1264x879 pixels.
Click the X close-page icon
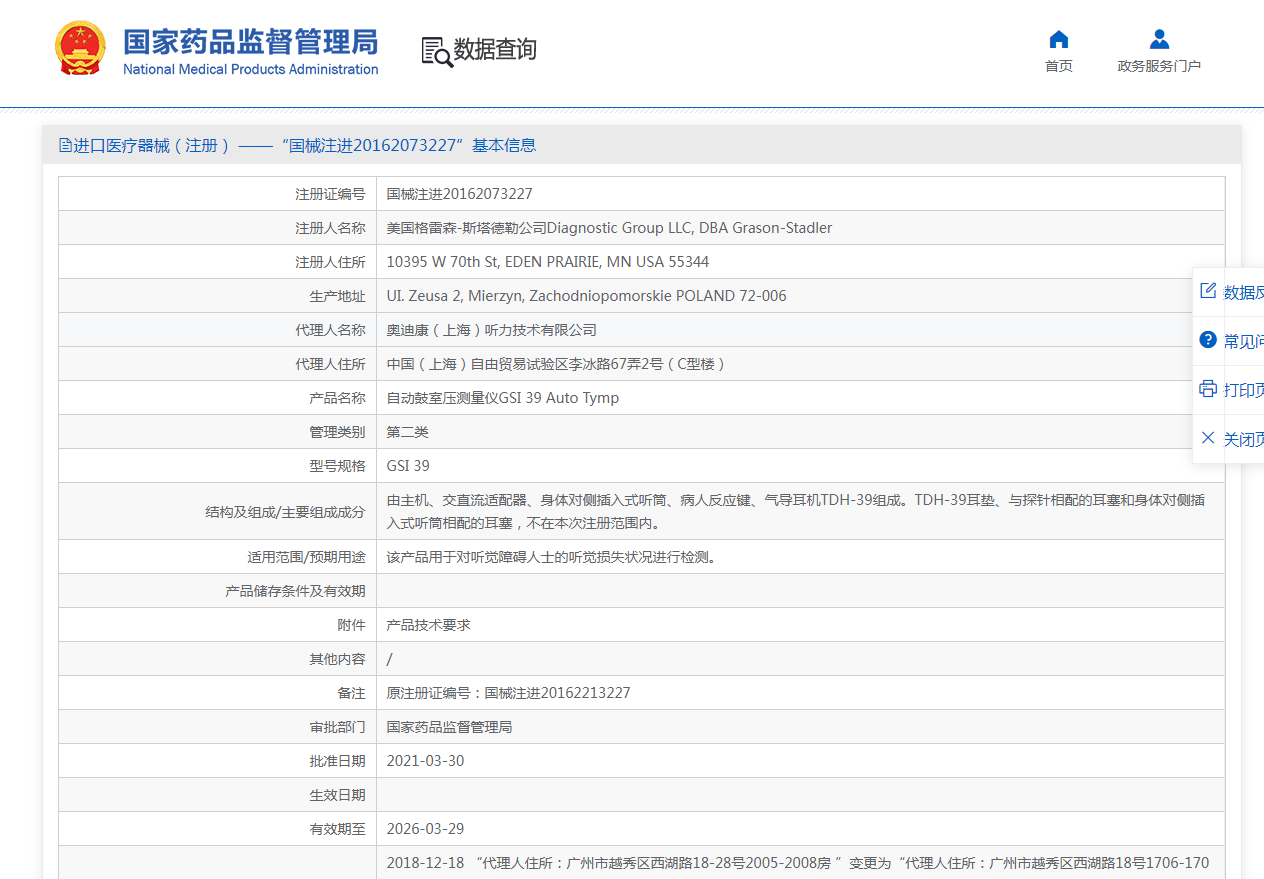(1208, 438)
